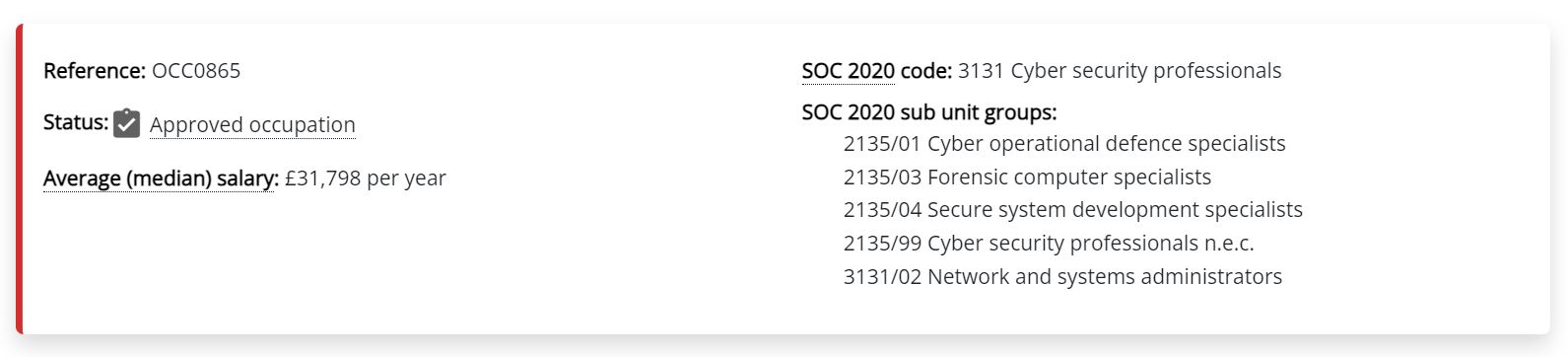1568x357 pixels.
Task: Click the red accent bar on the card
Action: click(19, 179)
